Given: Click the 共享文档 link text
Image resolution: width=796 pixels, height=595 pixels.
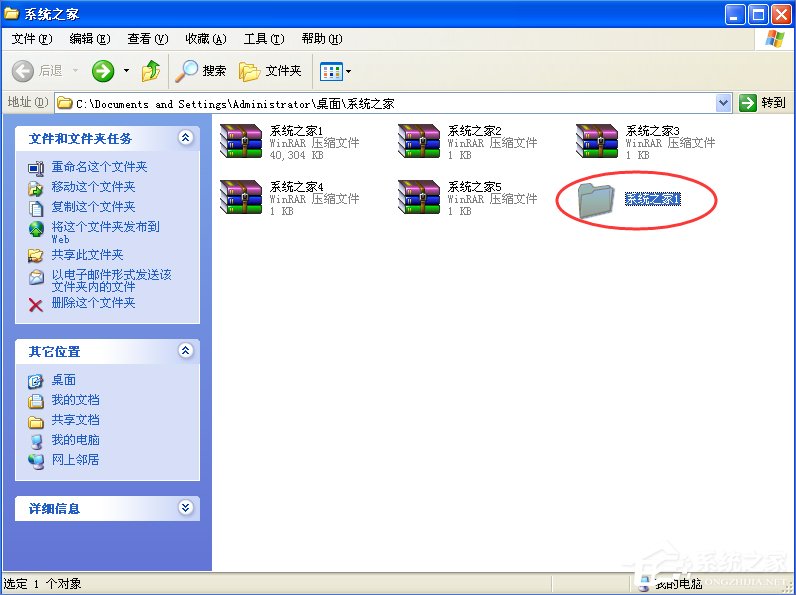Looking at the screenshot, I should point(76,420).
